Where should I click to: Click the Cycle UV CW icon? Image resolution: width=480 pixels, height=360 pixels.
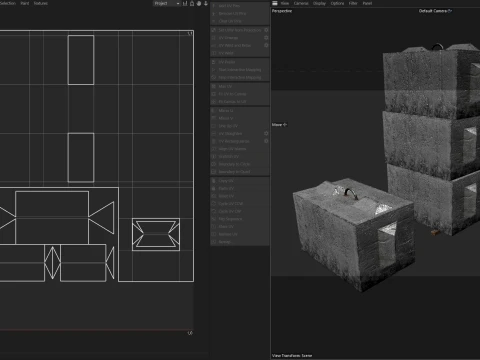coord(214,211)
